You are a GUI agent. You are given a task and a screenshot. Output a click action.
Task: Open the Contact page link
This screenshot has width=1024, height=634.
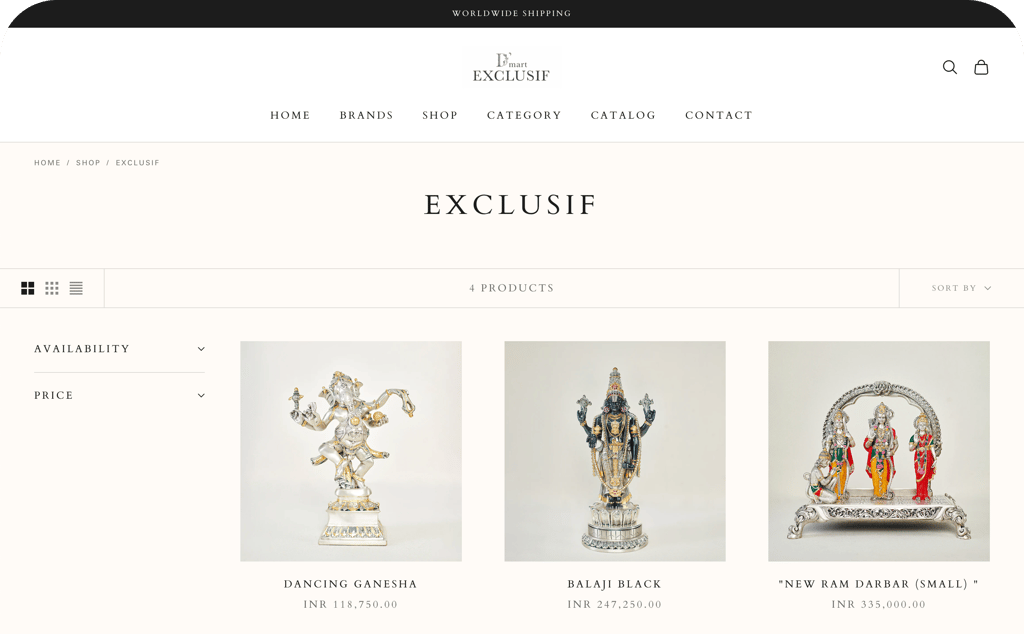[719, 115]
